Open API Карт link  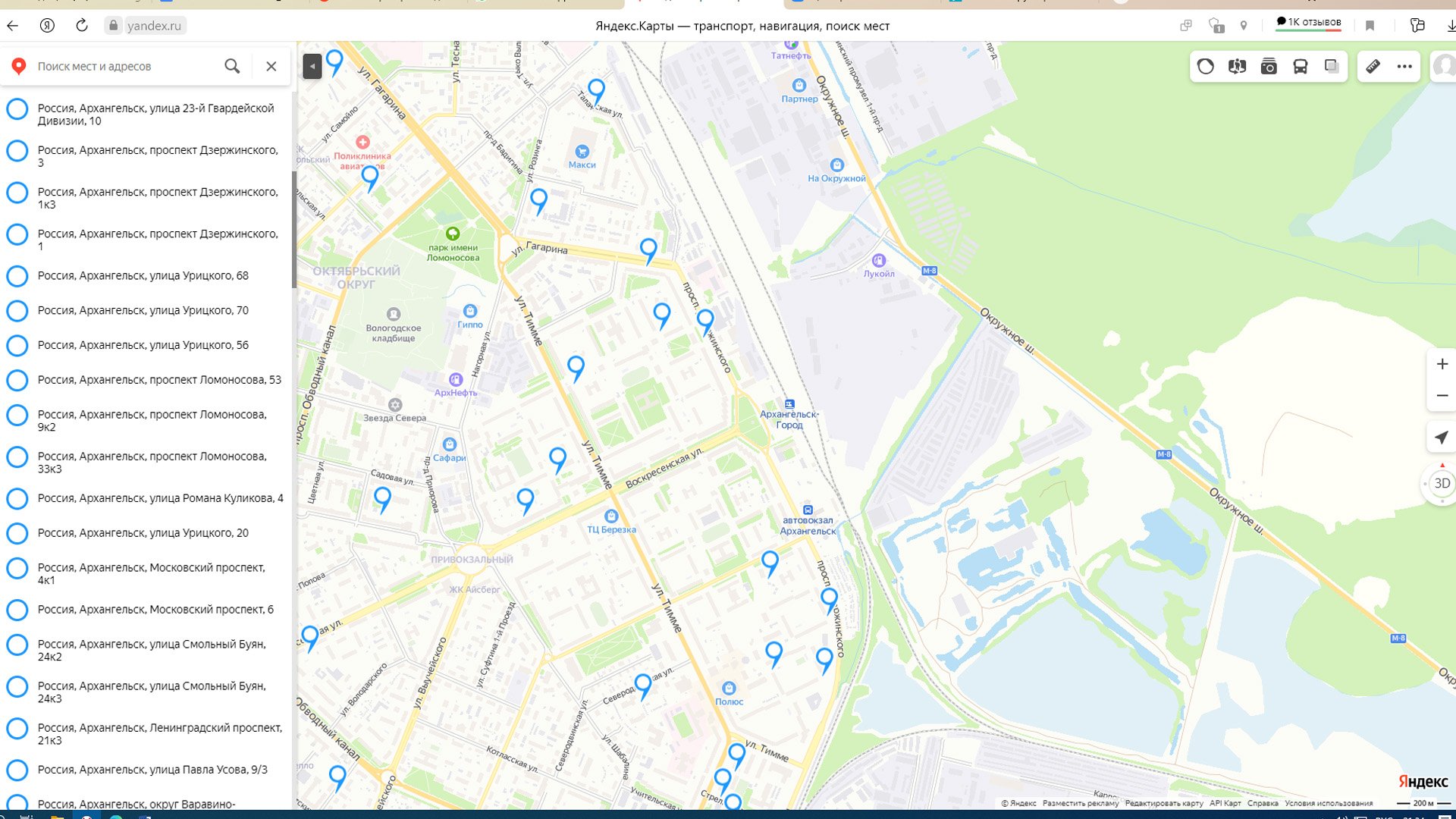coord(1225,803)
